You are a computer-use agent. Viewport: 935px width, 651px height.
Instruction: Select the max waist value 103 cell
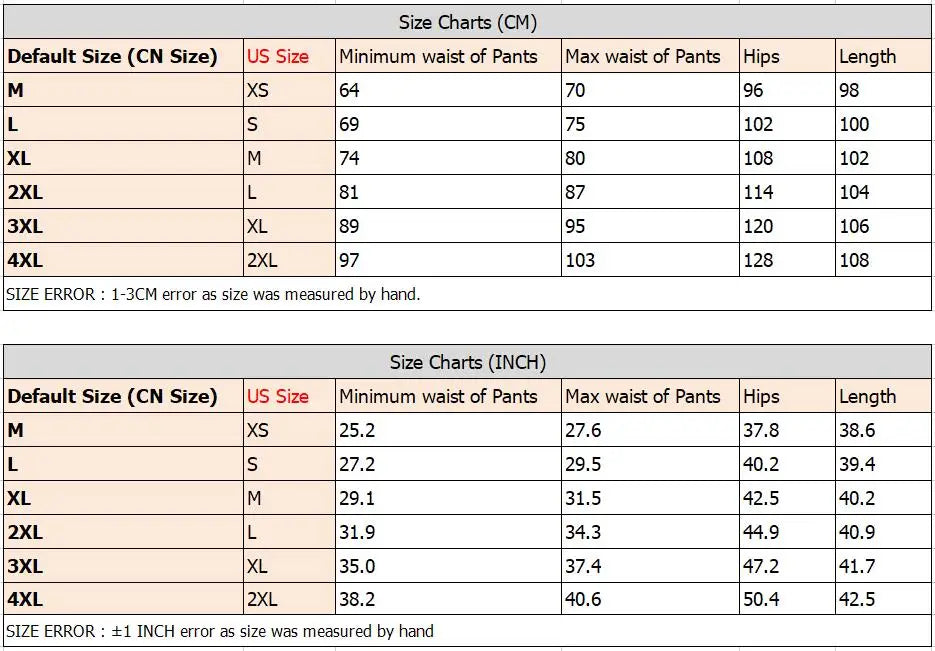point(580,260)
